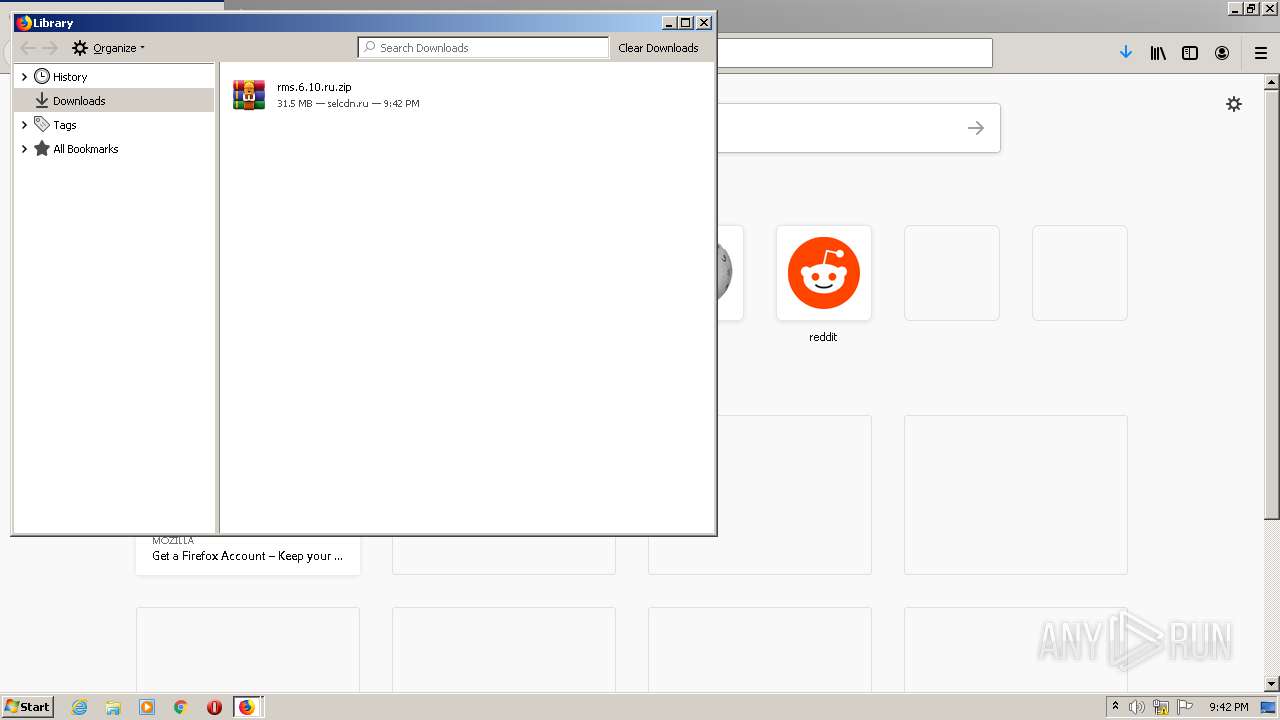Minimize the Library window
1280x720 pixels.
point(669,22)
